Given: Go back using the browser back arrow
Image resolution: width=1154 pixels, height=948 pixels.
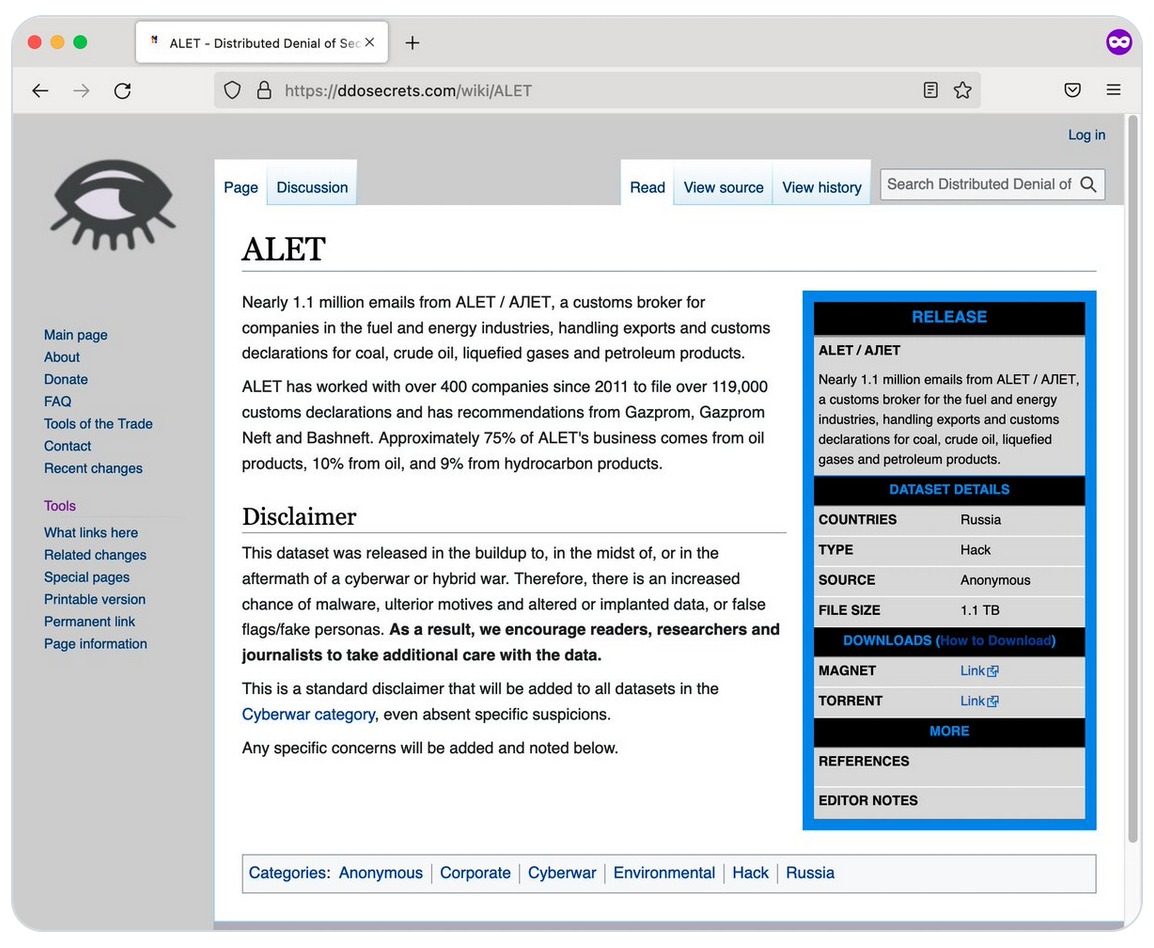Looking at the screenshot, I should [x=40, y=91].
